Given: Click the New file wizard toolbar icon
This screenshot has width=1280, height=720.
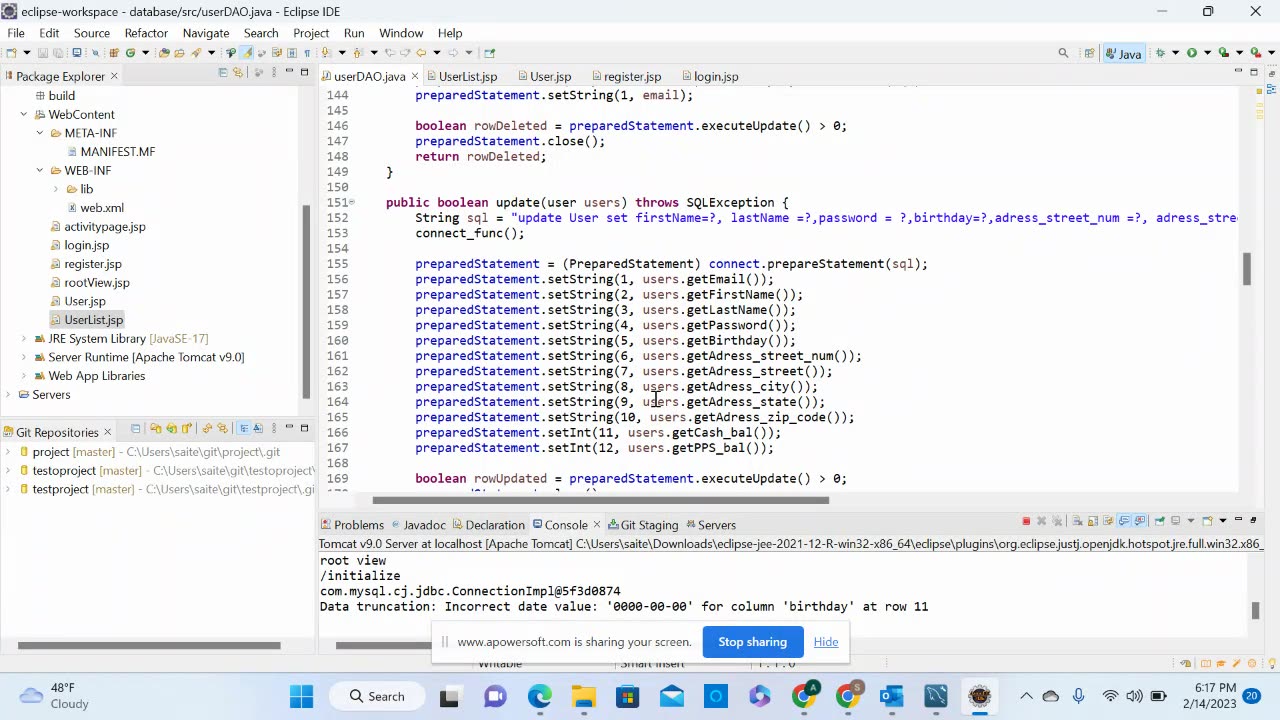Looking at the screenshot, I should click(x=11, y=53).
